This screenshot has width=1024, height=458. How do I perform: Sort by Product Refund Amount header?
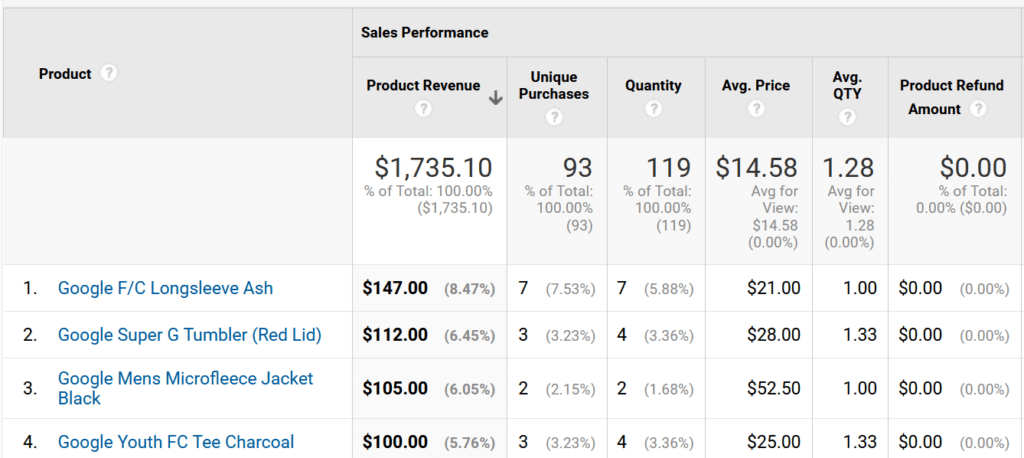tap(952, 97)
